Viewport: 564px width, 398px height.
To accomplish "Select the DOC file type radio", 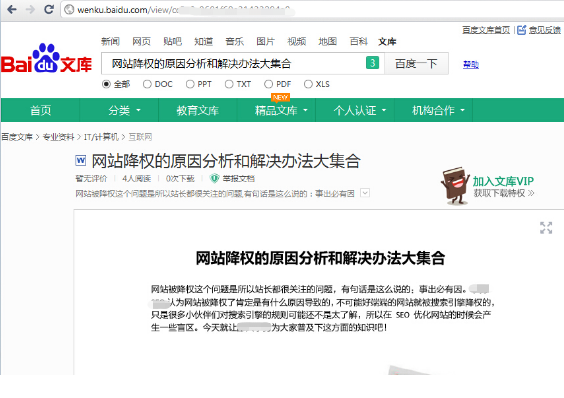I will pyautogui.click(x=147, y=84).
